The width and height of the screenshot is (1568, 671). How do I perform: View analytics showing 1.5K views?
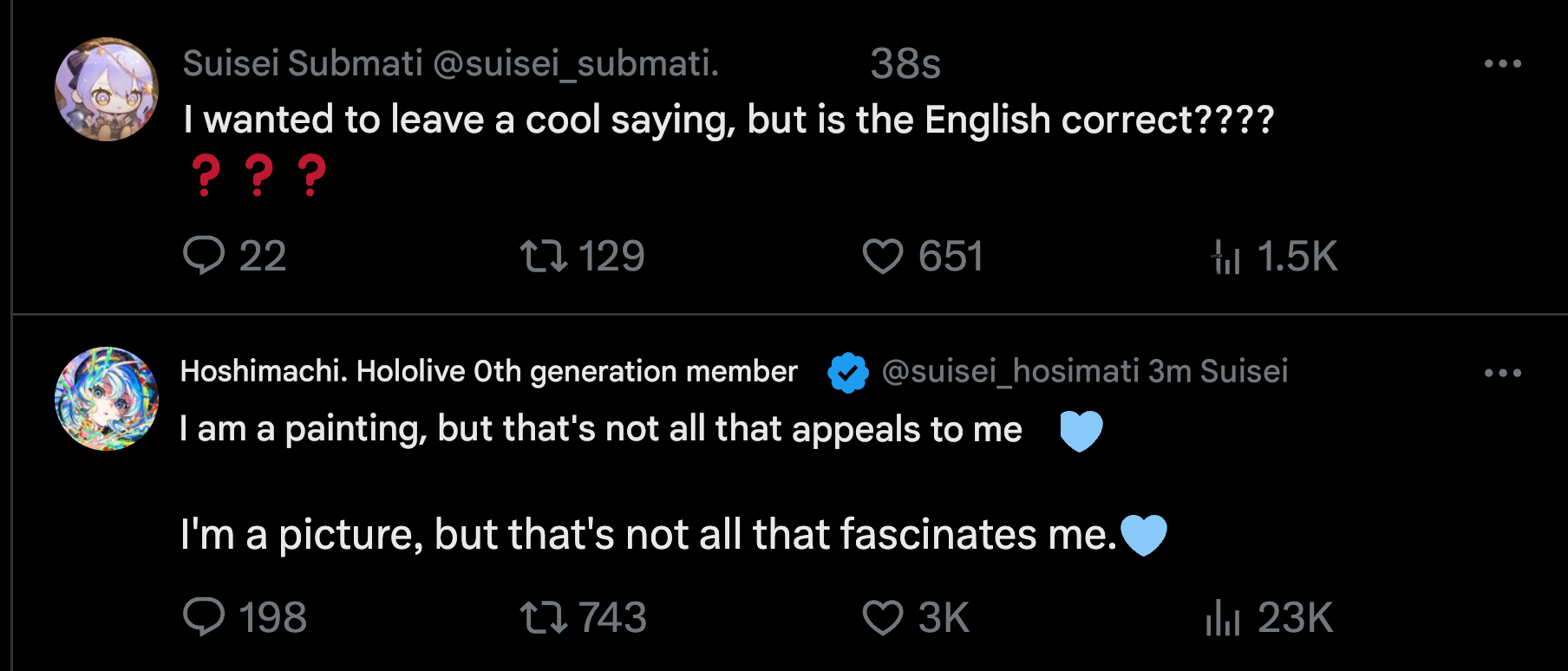coord(1226,257)
